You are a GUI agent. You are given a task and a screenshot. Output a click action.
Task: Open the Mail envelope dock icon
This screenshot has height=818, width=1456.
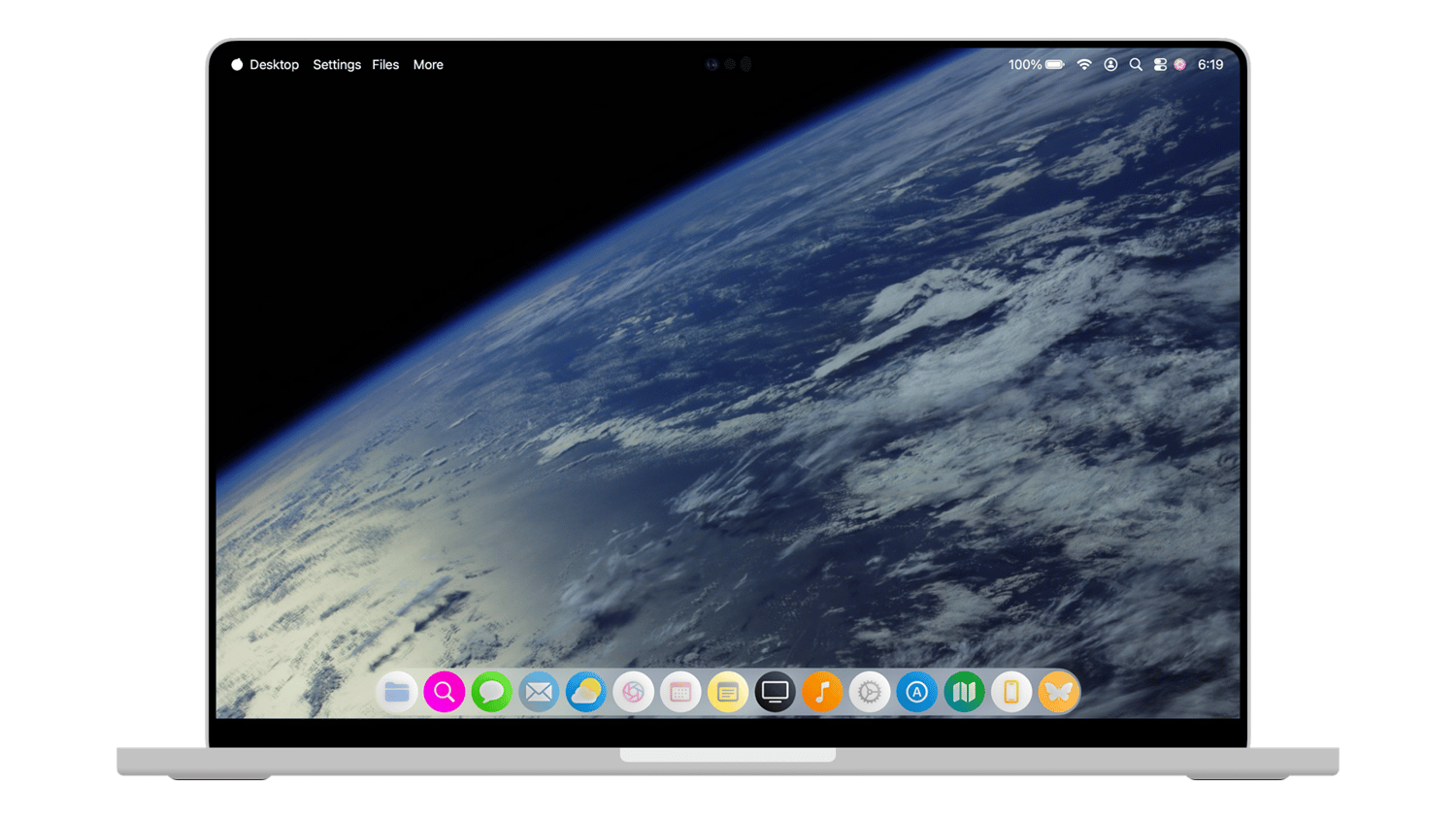click(x=539, y=692)
